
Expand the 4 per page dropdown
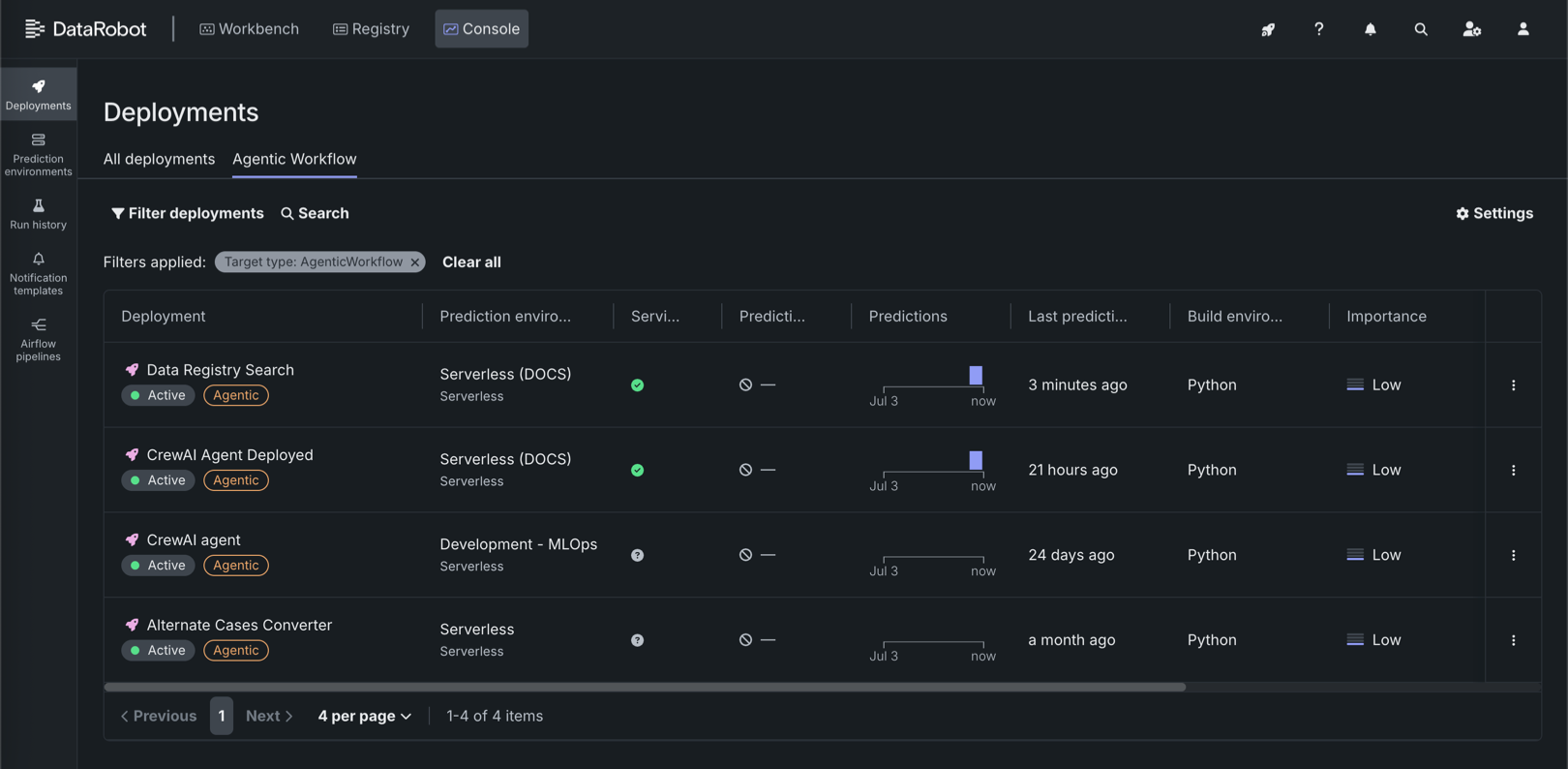pos(365,716)
